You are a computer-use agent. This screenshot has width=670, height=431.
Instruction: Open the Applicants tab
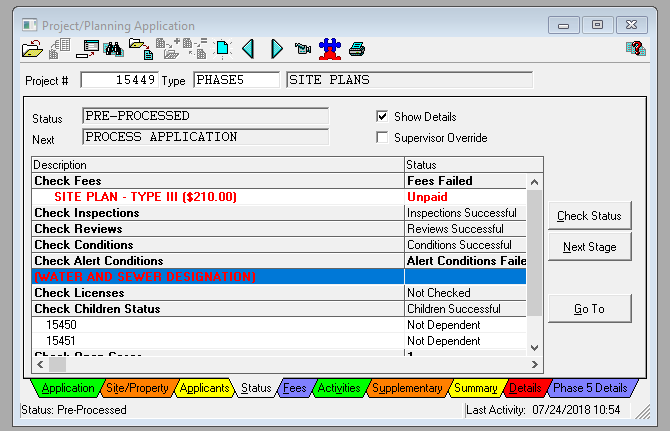point(204,388)
